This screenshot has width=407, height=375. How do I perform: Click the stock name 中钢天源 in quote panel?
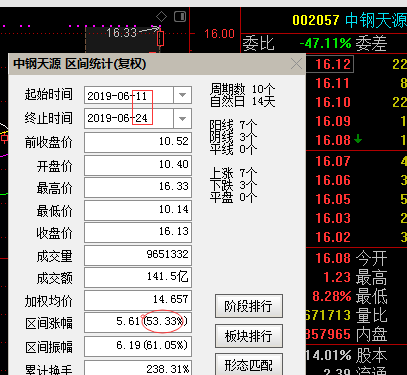click(376, 21)
